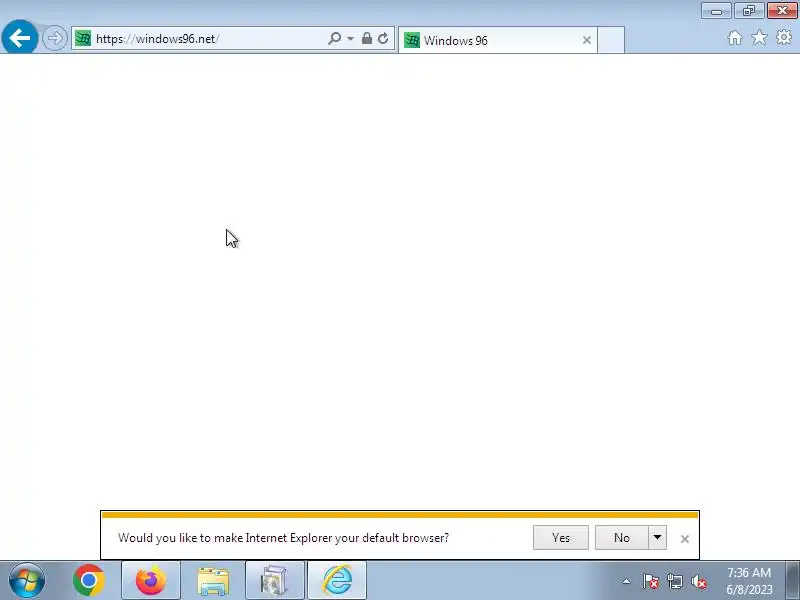Image resolution: width=800 pixels, height=600 pixels.
Task: Go to the Home page icon
Action: pos(735,38)
